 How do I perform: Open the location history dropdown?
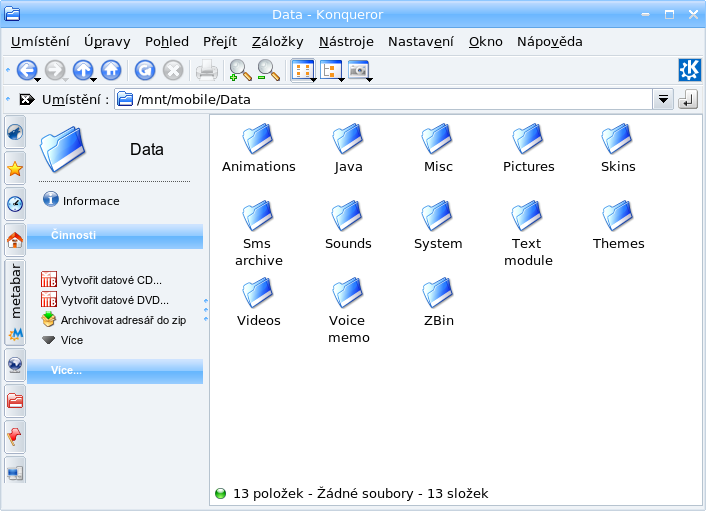pyautogui.click(x=663, y=99)
